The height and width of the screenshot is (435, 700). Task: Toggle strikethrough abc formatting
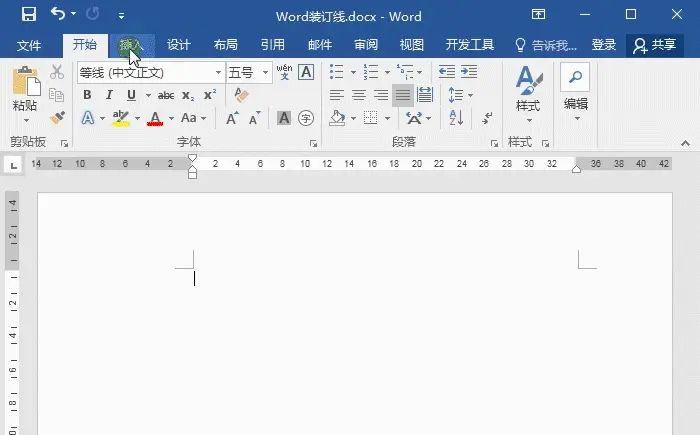click(x=166, y=95)
